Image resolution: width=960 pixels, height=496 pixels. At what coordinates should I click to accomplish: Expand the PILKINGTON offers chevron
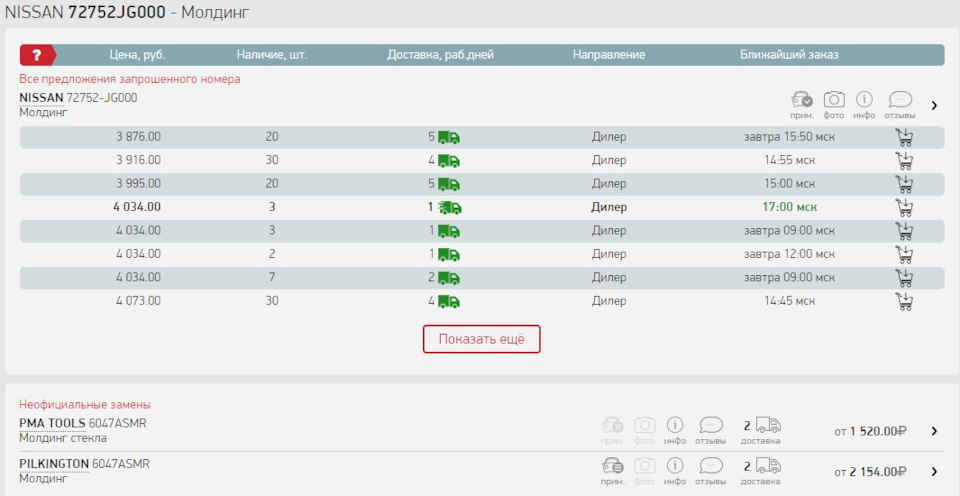tap(934, 472)
